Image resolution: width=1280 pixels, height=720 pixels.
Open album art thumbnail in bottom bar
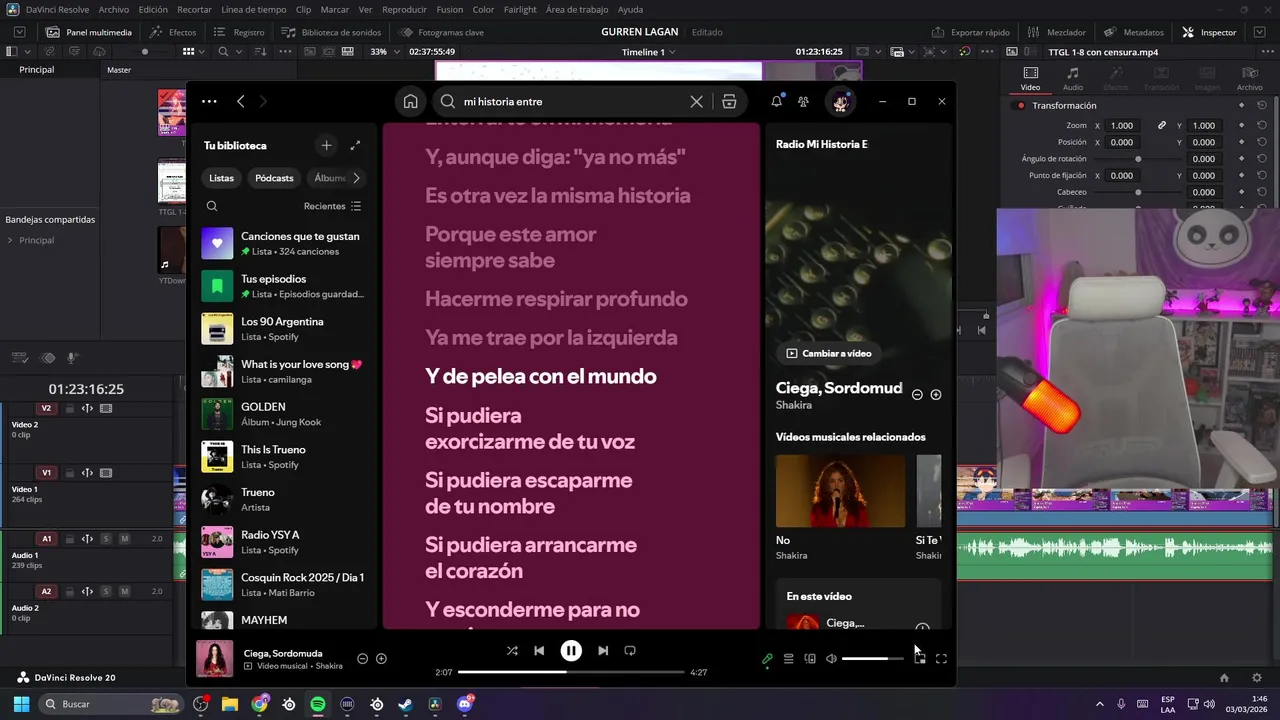click(214, 658)
